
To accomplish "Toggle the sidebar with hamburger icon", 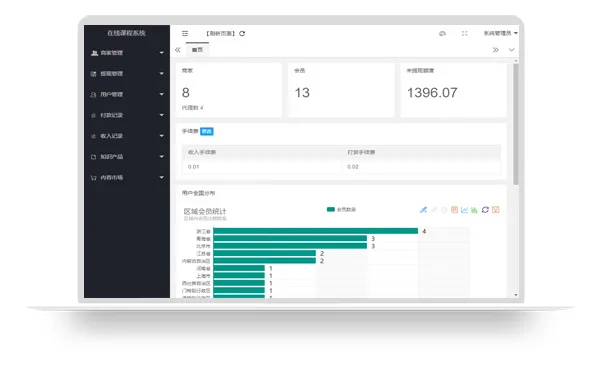I will pyautogui.click(x=185, y=34).
